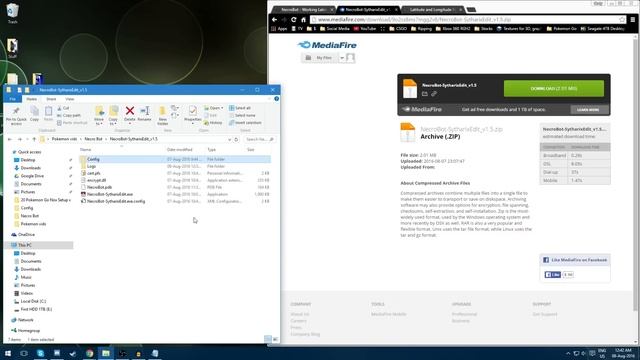Select the Logs folder

tap(175, 166)
